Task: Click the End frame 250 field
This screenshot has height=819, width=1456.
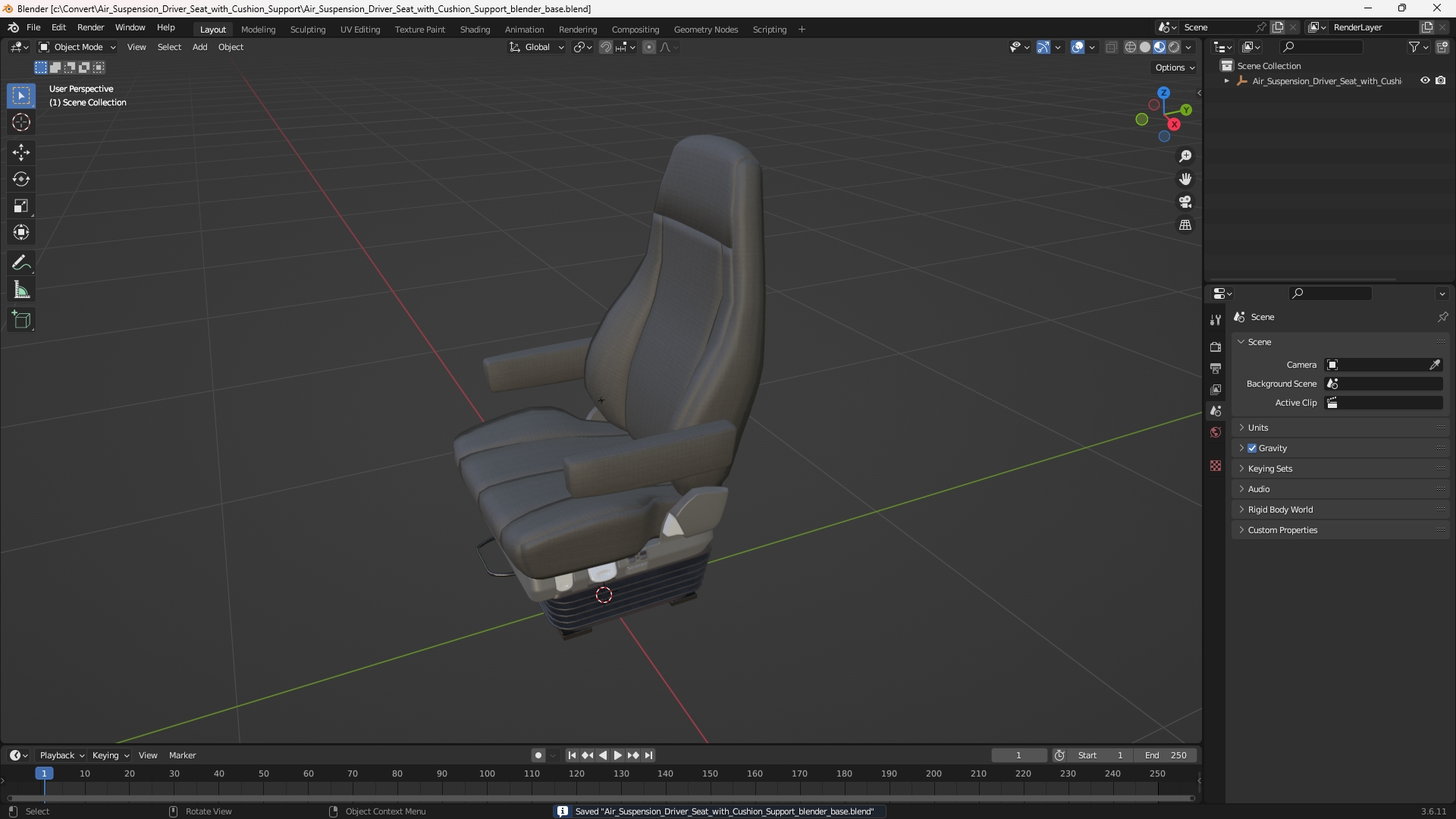Action: [1166, 755]
